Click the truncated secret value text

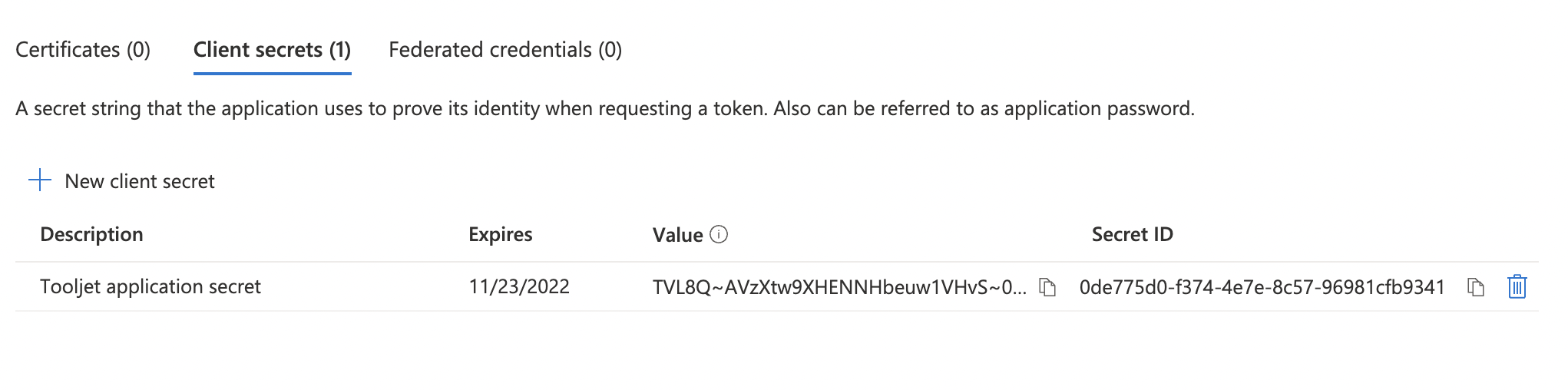(x=839, y=287)
